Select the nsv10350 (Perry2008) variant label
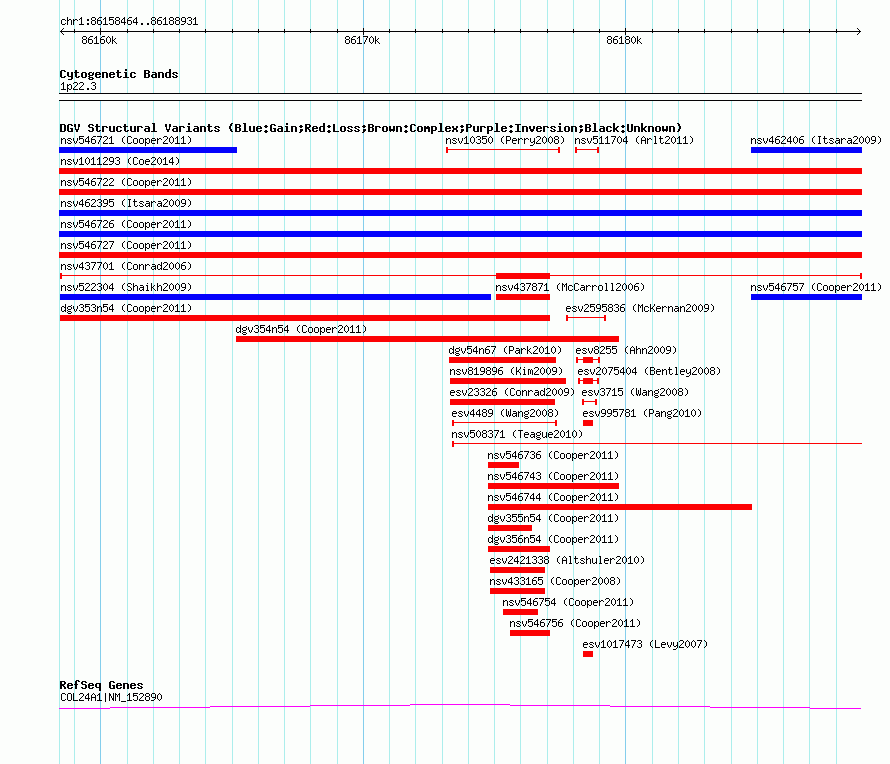The width and height of the screenshot is (890, 764). 505,140
